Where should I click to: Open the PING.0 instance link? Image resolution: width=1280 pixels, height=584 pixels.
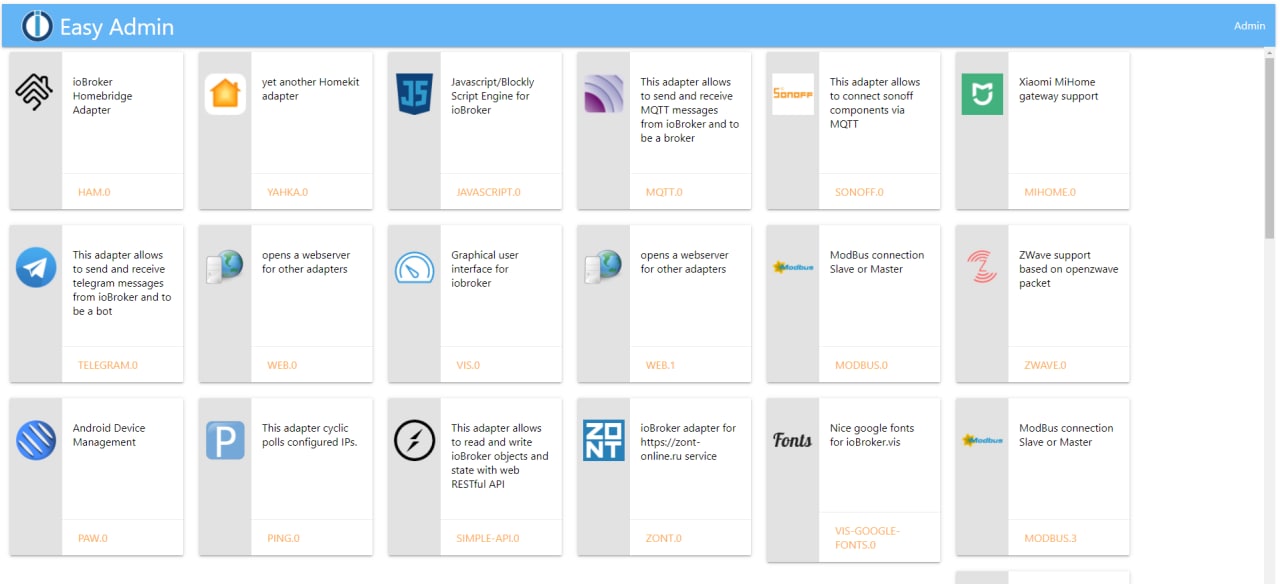click(283, 538)
